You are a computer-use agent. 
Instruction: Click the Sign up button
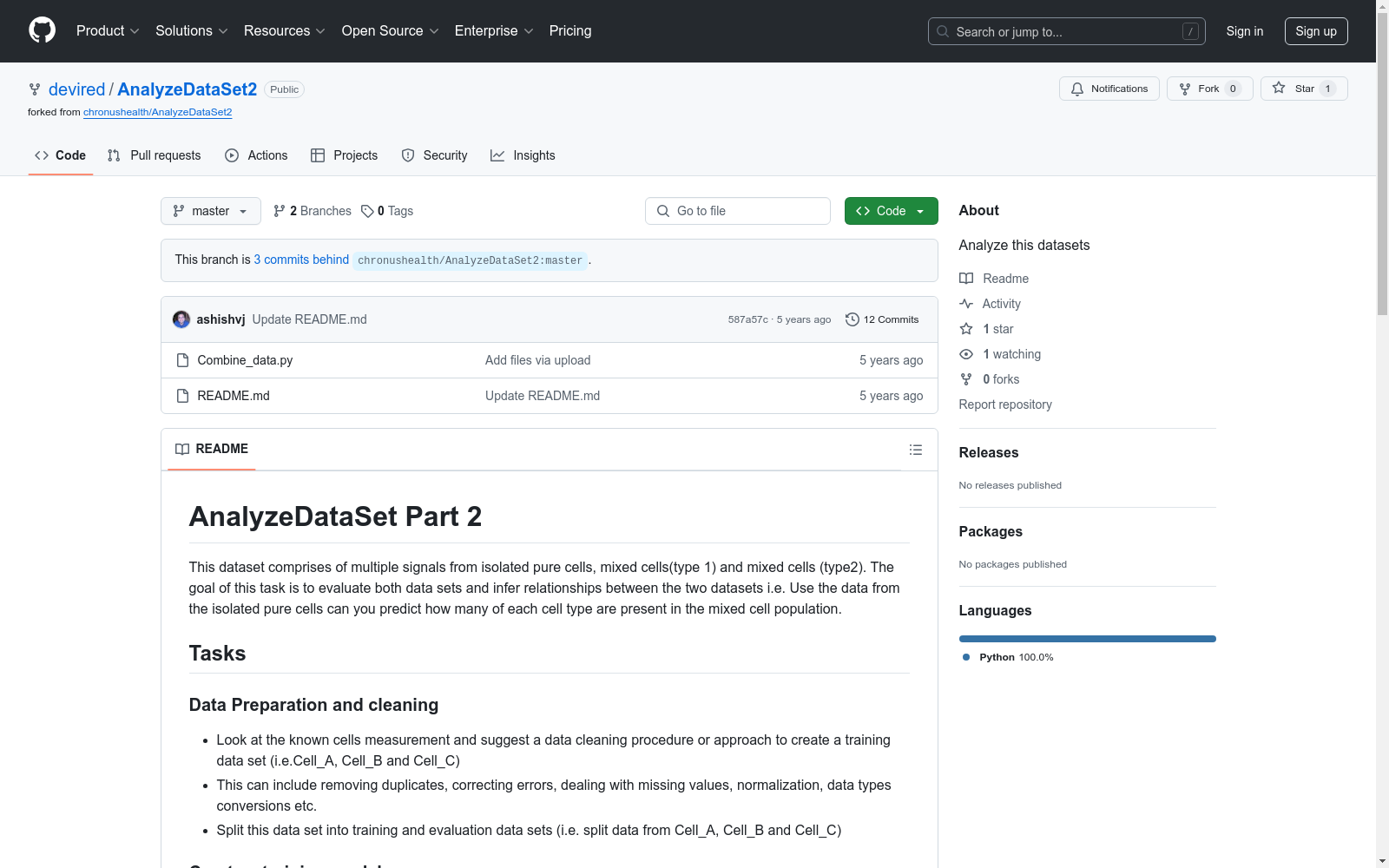tap(1316, 31)
